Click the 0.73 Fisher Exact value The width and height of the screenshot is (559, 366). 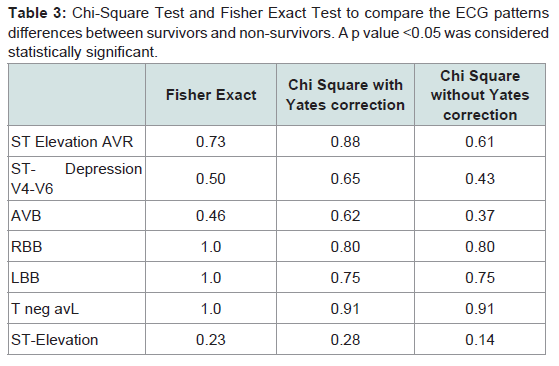tap(211, 142)
